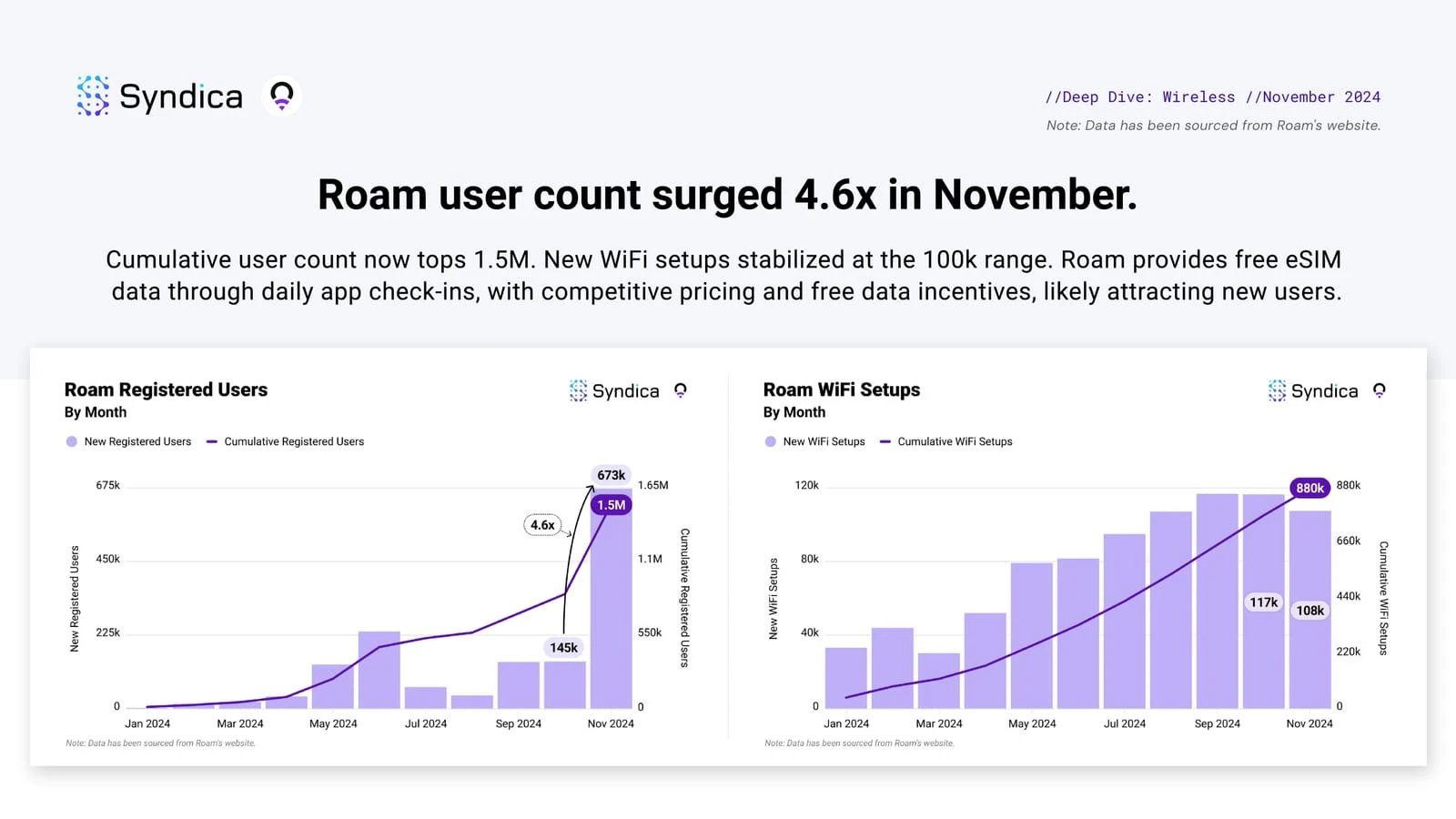Screen dimensions: 1456x819
Task: Click the WiFi signal icon beside the header logo
Action: (x=282, y=95)
